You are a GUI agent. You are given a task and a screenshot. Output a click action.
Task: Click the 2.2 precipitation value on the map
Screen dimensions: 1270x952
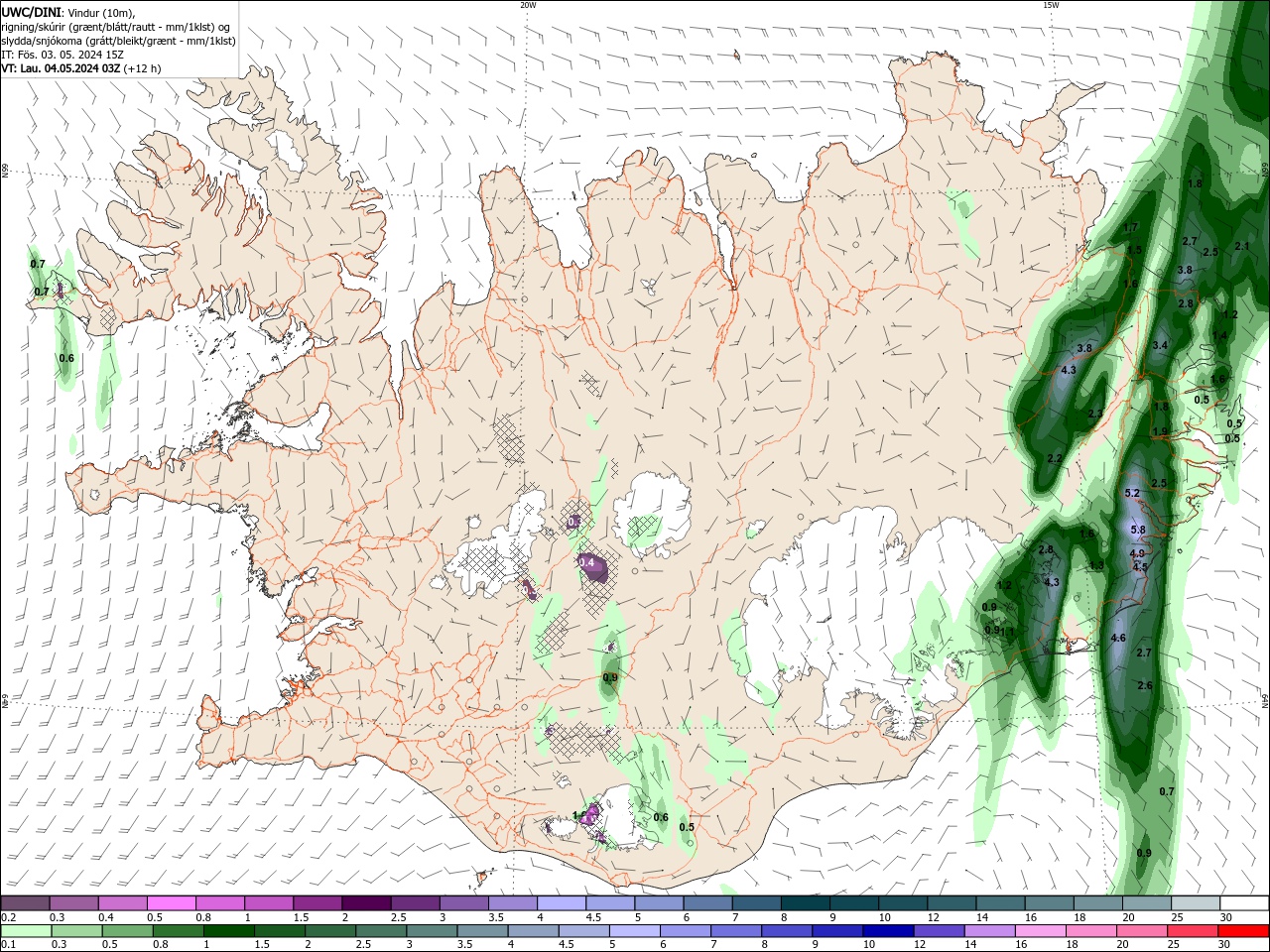pyautogui.click(x=1055, y=458)
